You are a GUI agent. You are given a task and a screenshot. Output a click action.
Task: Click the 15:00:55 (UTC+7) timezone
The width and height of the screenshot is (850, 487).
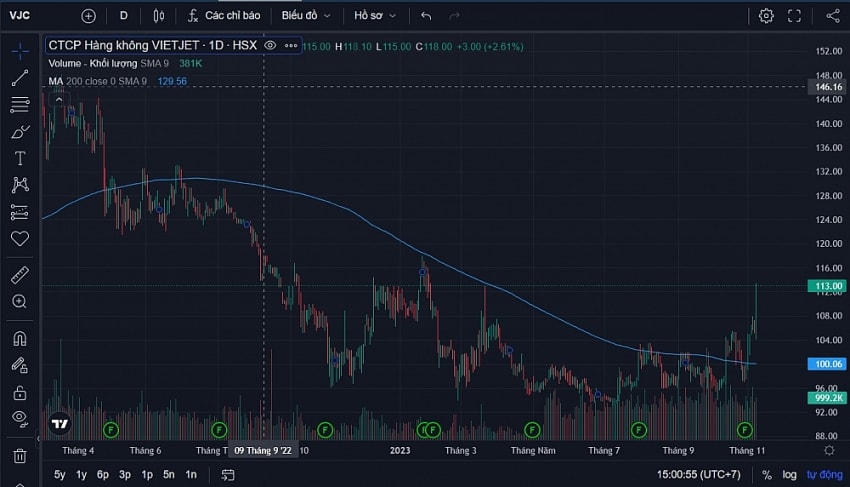[x=698, y=475]
